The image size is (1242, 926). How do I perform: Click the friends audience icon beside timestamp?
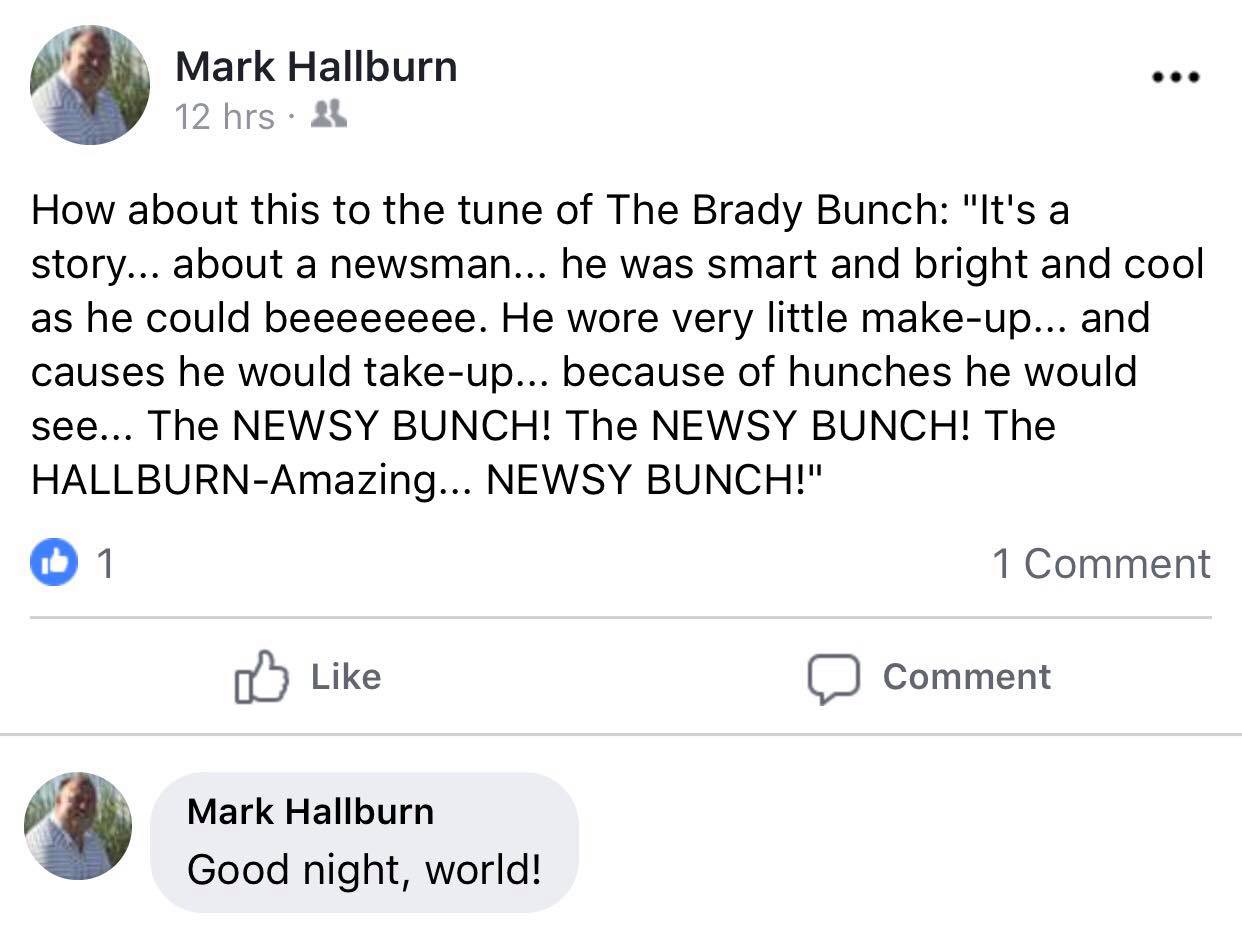(x=329, y=115)
